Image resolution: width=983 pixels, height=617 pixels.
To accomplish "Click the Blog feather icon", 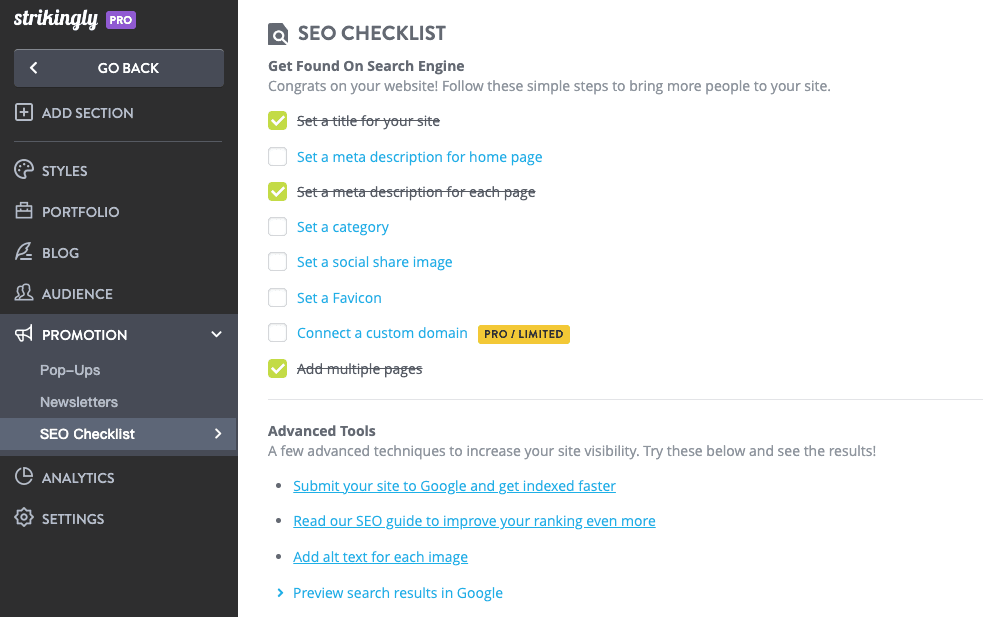I will [x=24, y=252].
